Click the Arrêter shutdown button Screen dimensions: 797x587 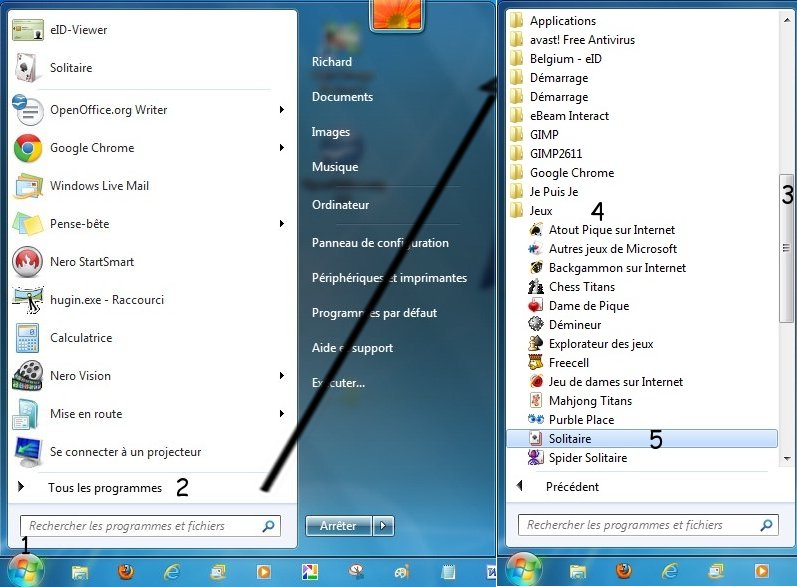tap(339, 526)
